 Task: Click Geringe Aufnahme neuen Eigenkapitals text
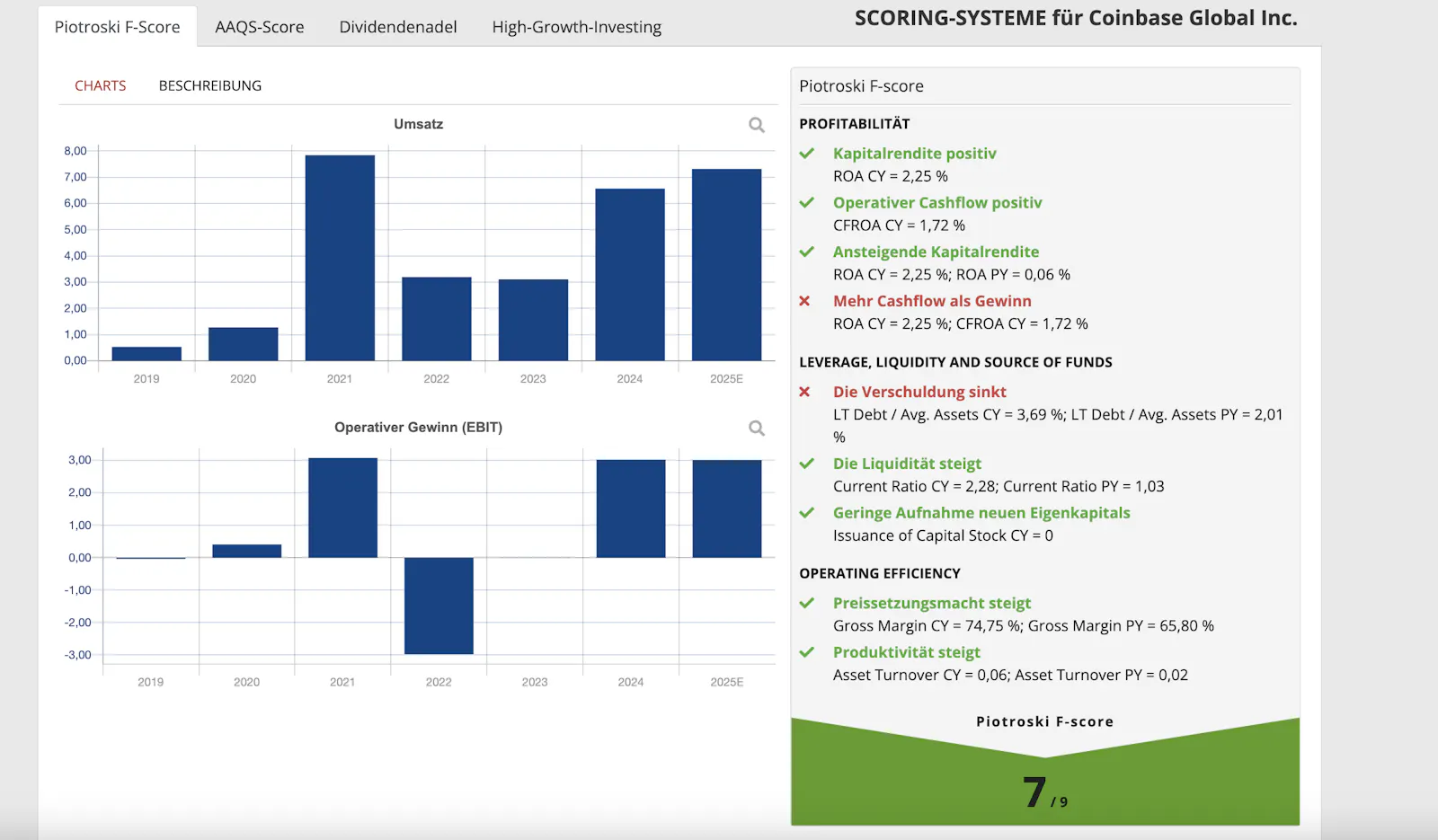click(981, 513)
